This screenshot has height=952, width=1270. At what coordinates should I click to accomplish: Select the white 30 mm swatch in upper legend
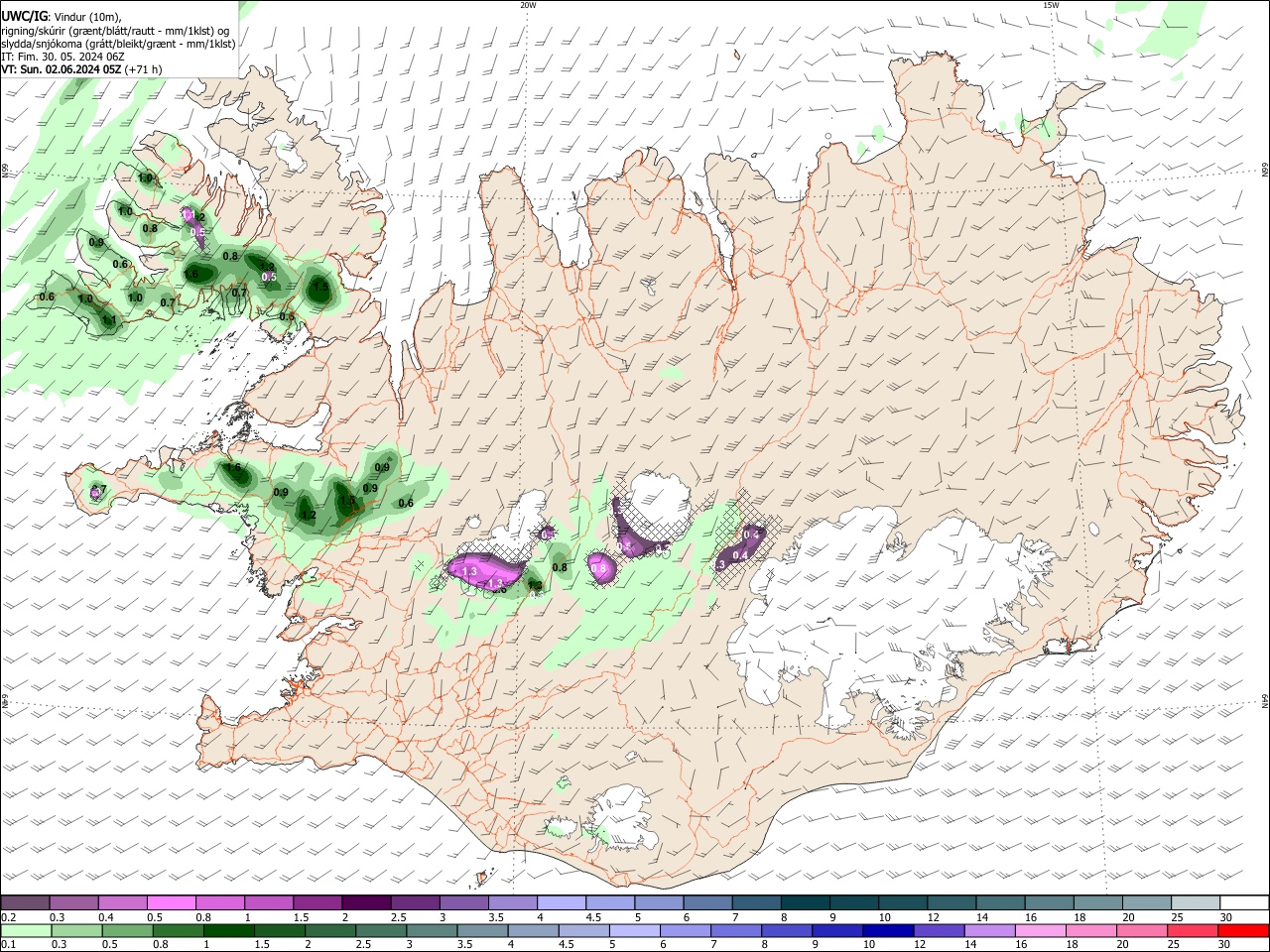click(x=1243, y=902)
